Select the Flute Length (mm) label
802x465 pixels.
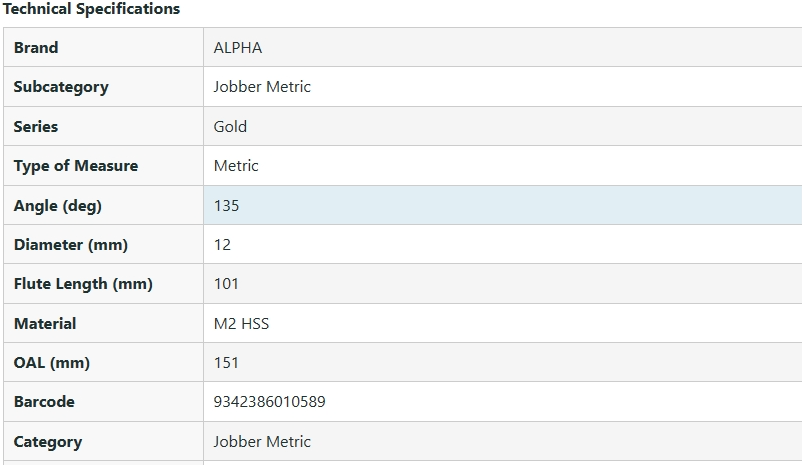click(83, 284)
